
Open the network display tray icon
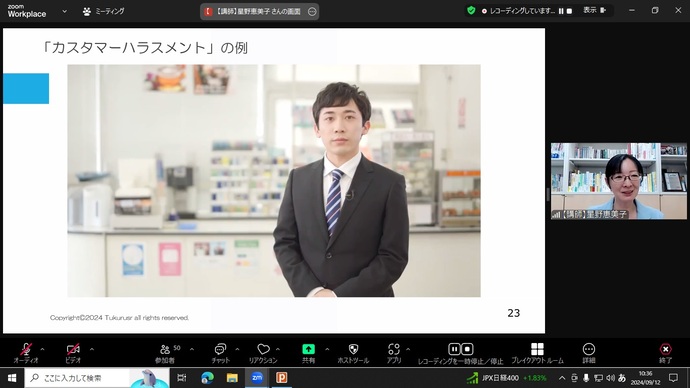598,378
